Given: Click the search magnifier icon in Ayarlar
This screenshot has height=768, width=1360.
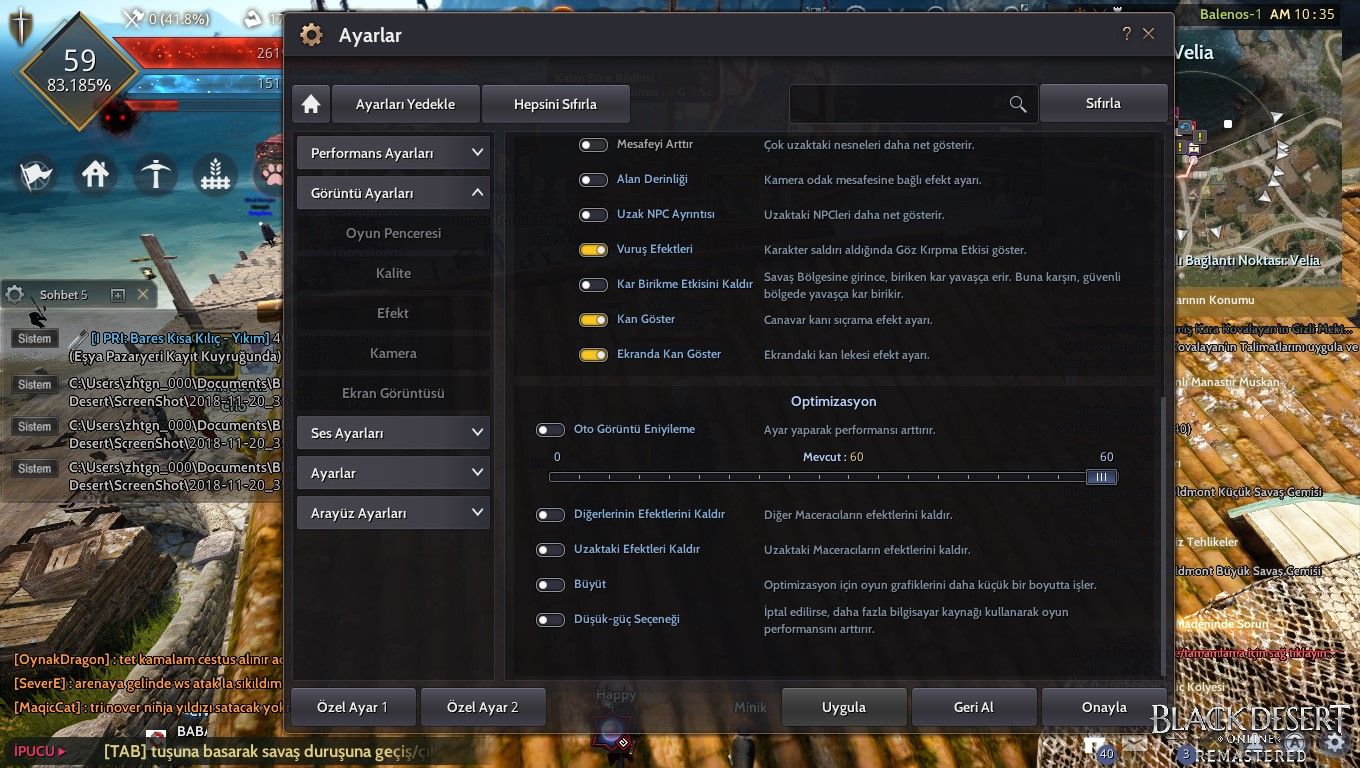Looking at the screenshot, I should (x=1018, y=104).
